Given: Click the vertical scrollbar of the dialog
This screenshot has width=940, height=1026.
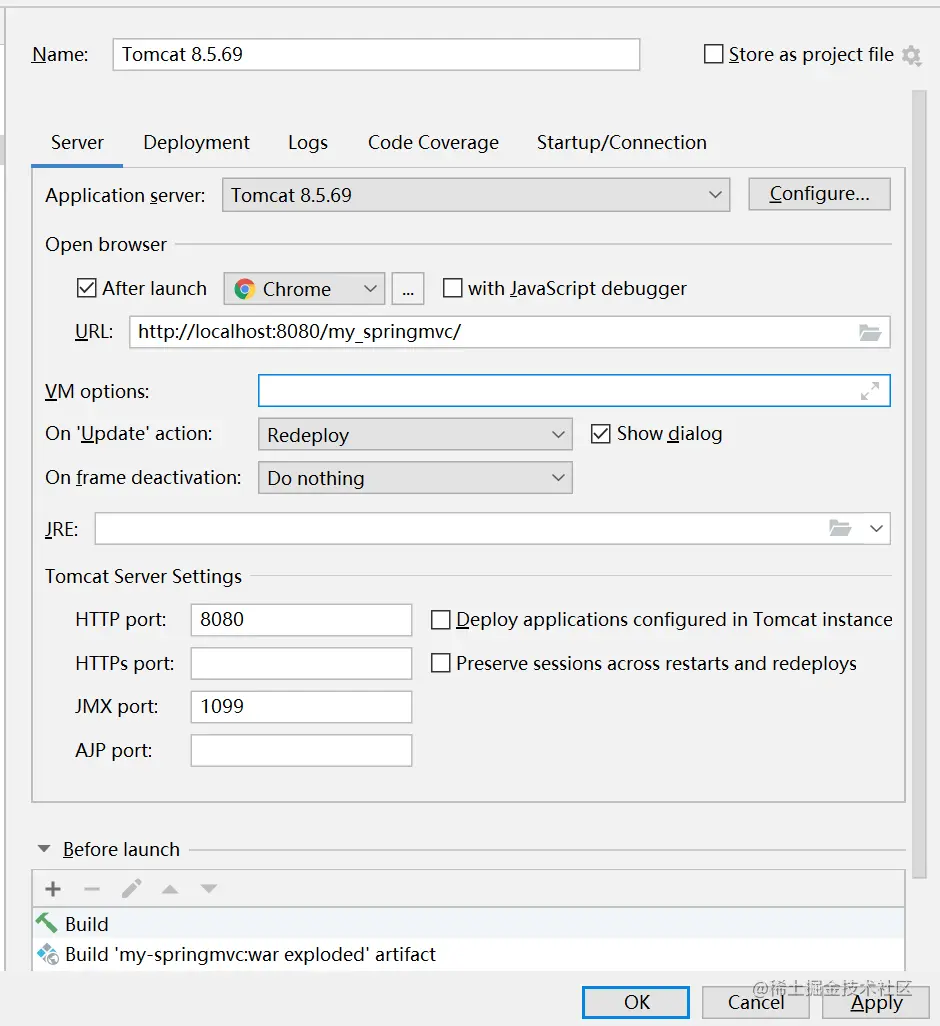Looking at the screenshot, I should pos(919,484).
